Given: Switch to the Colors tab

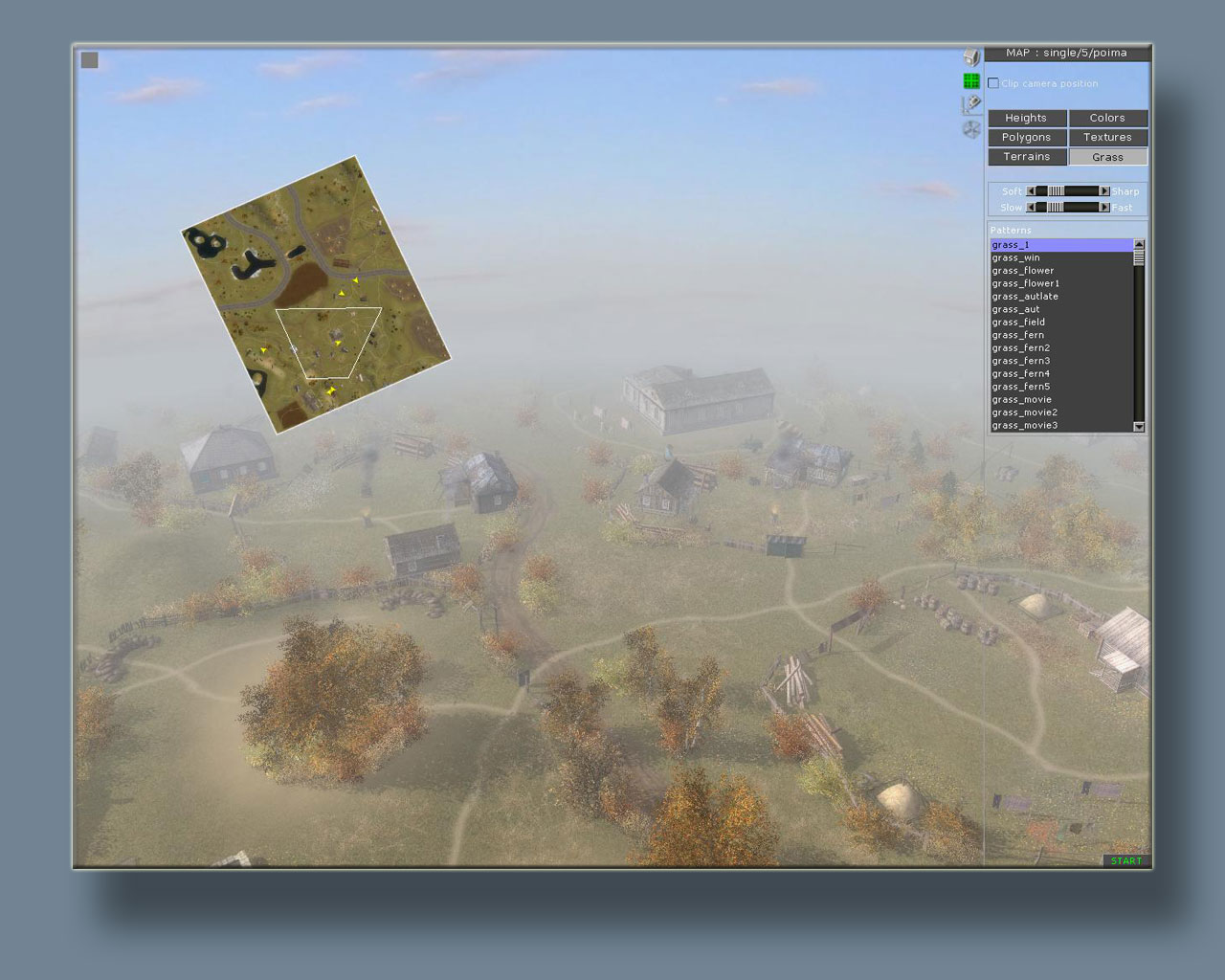Looking at the screenshot, I should 1107,118.
